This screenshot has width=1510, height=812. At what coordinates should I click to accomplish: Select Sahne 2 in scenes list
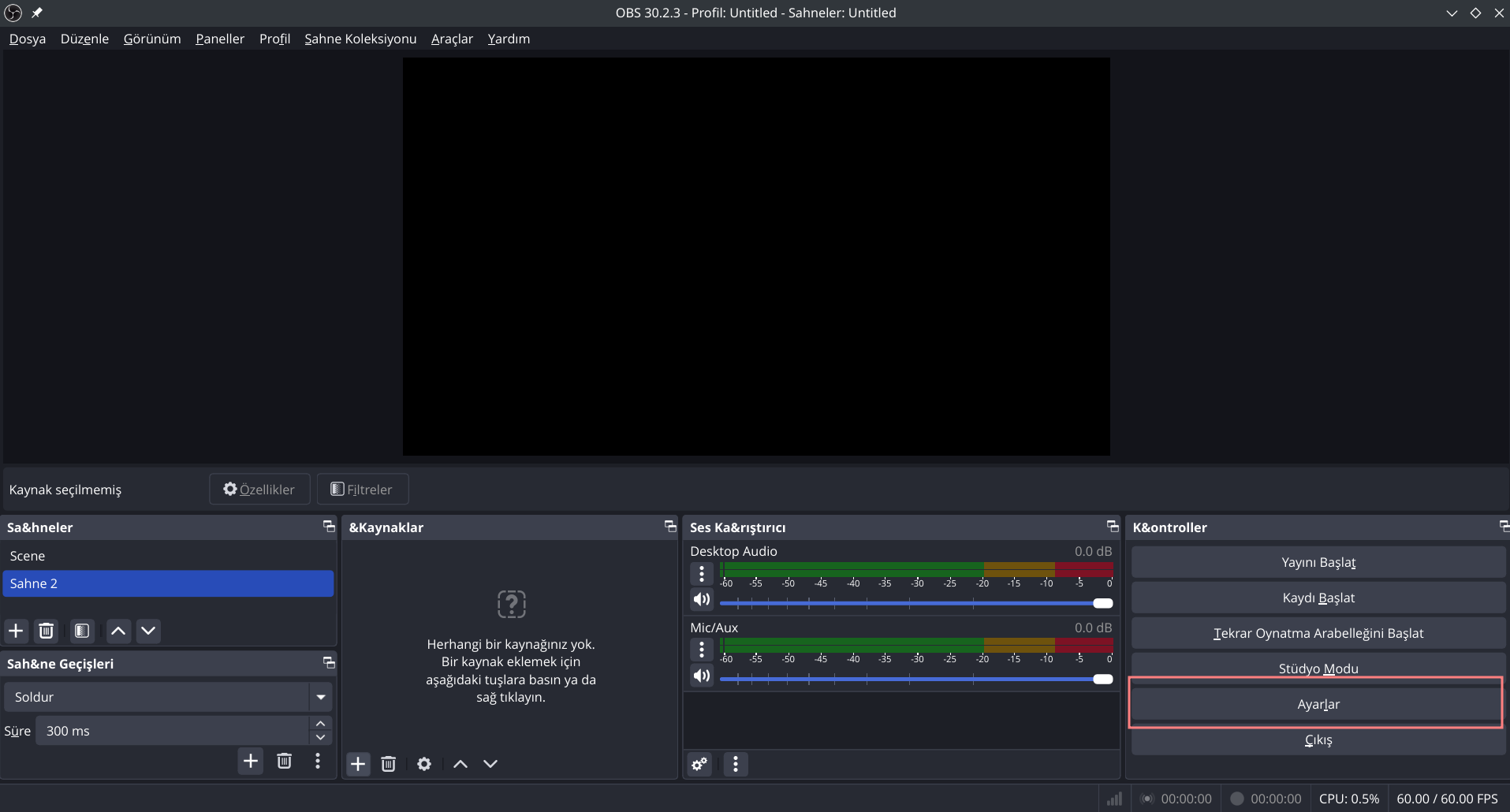[168, 583]
